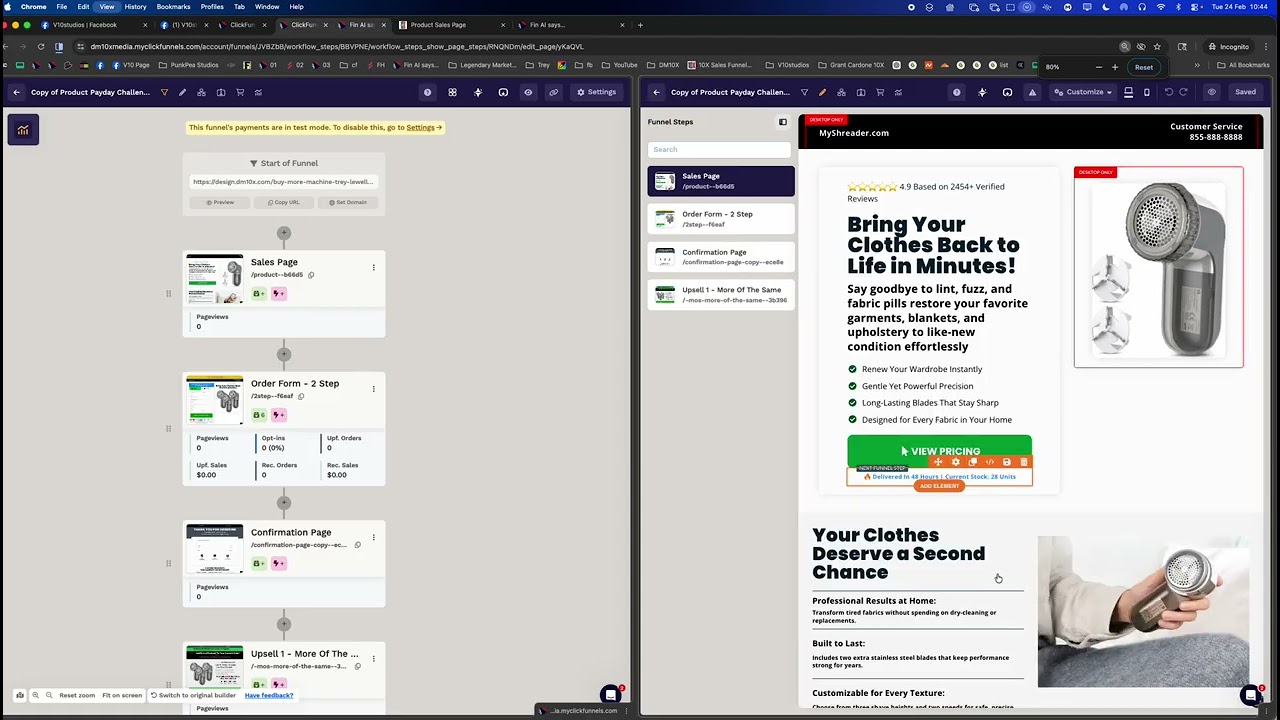Image resolution: width=1280 pixels, height=720 pixels.
Task: Select Sales Page in Funnel Steps list
Action: pyautogui.click(x=721, y=181)
